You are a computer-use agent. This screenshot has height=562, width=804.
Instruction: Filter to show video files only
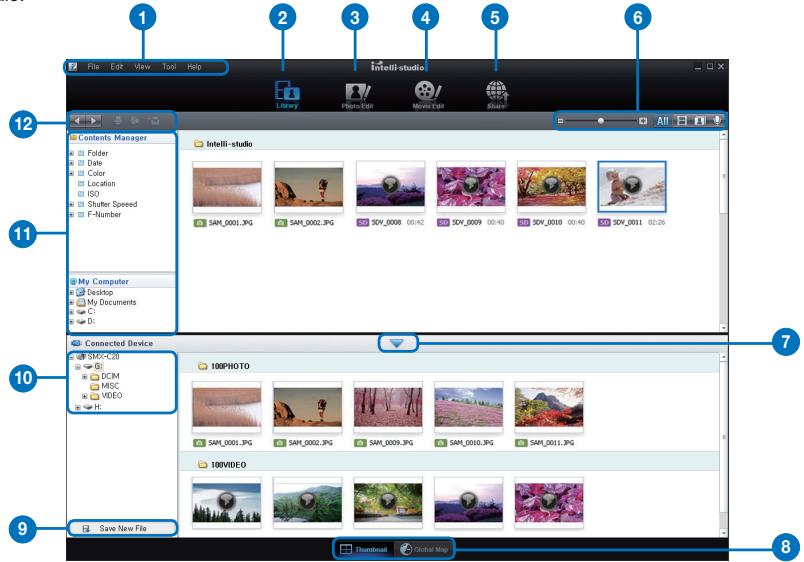coord(681,121)
